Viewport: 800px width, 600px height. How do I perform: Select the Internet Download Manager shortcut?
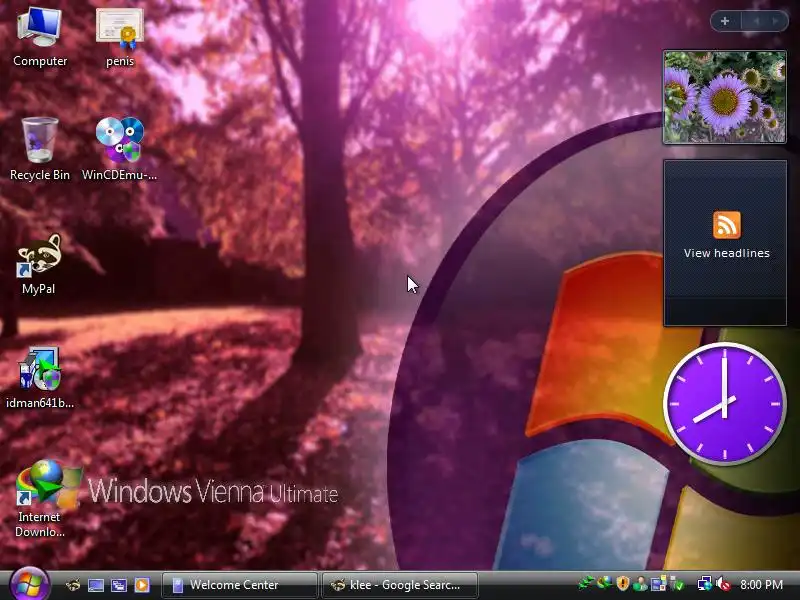[40, 498]
